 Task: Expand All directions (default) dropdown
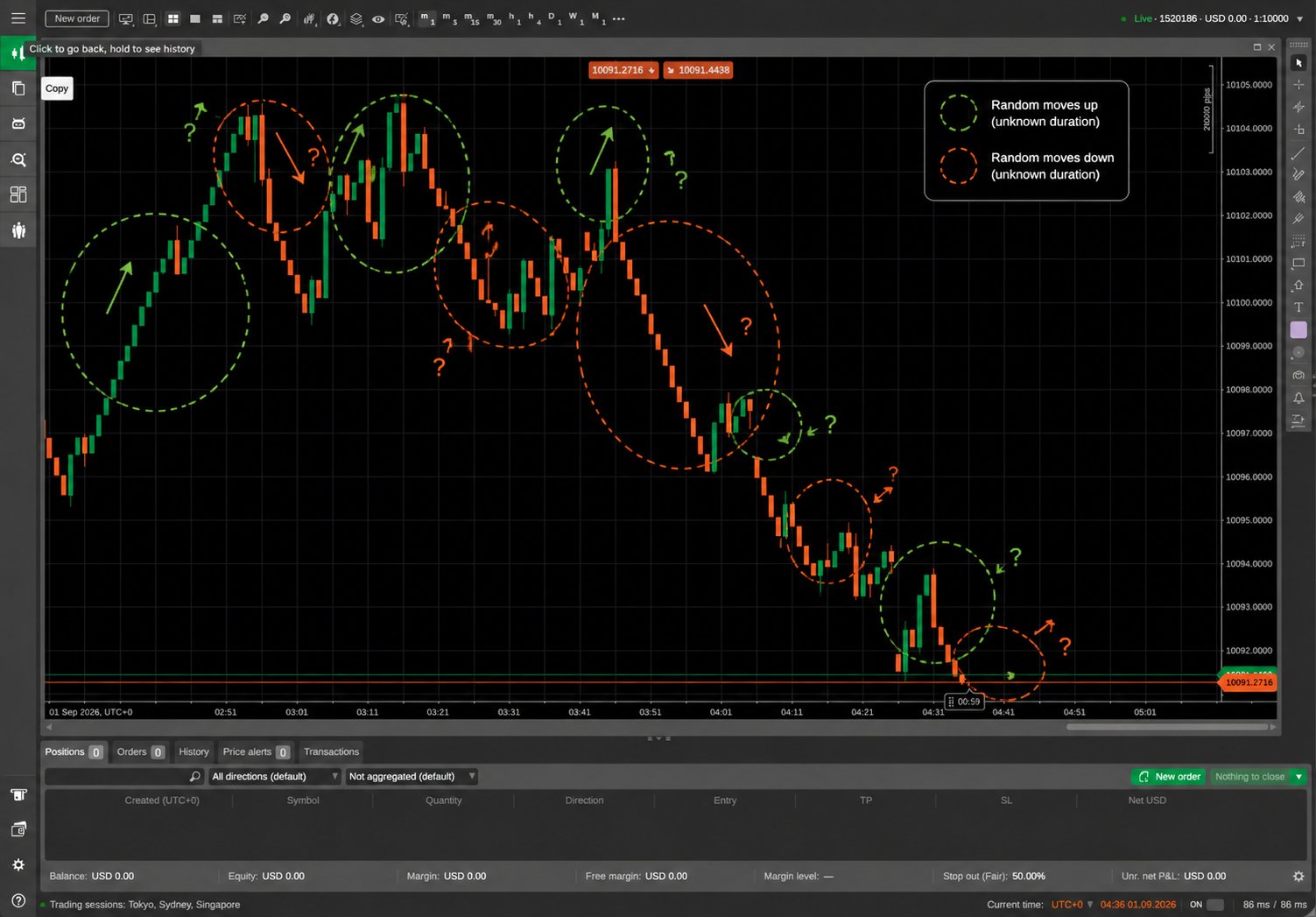pyautogui.click(x=274, y=777)
